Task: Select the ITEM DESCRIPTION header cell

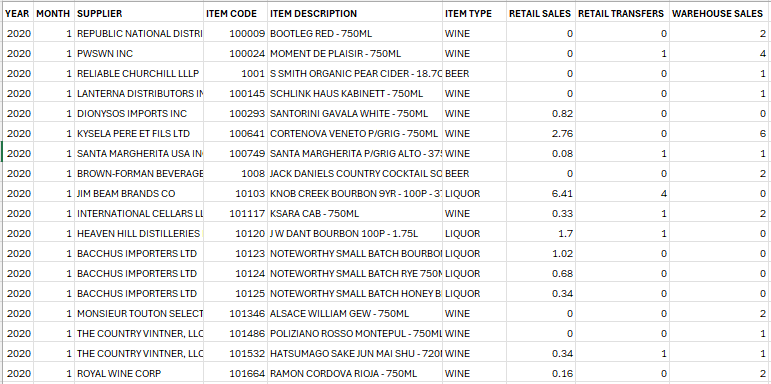Action: point(355,13)
